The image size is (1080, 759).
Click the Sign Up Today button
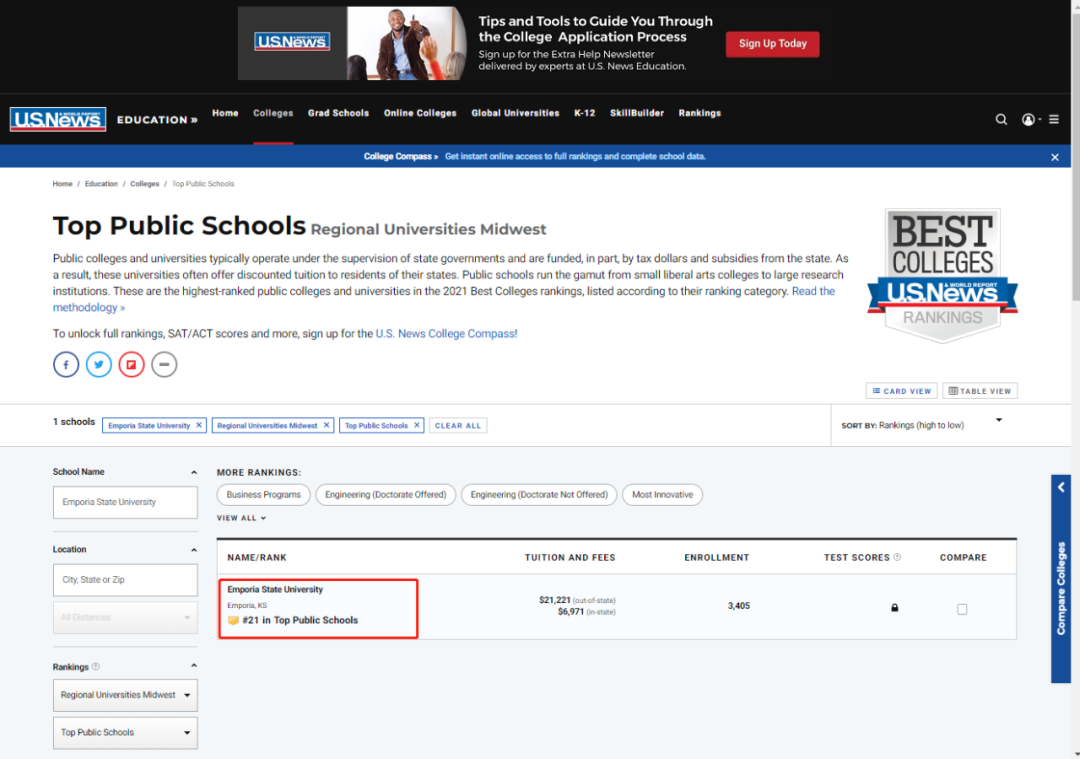[772, 44]
